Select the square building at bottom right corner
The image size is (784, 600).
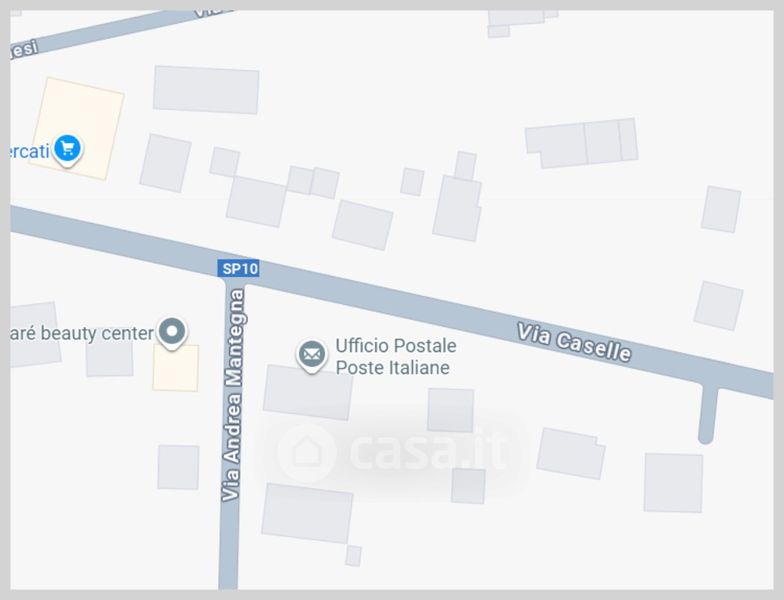pos(673,483)
